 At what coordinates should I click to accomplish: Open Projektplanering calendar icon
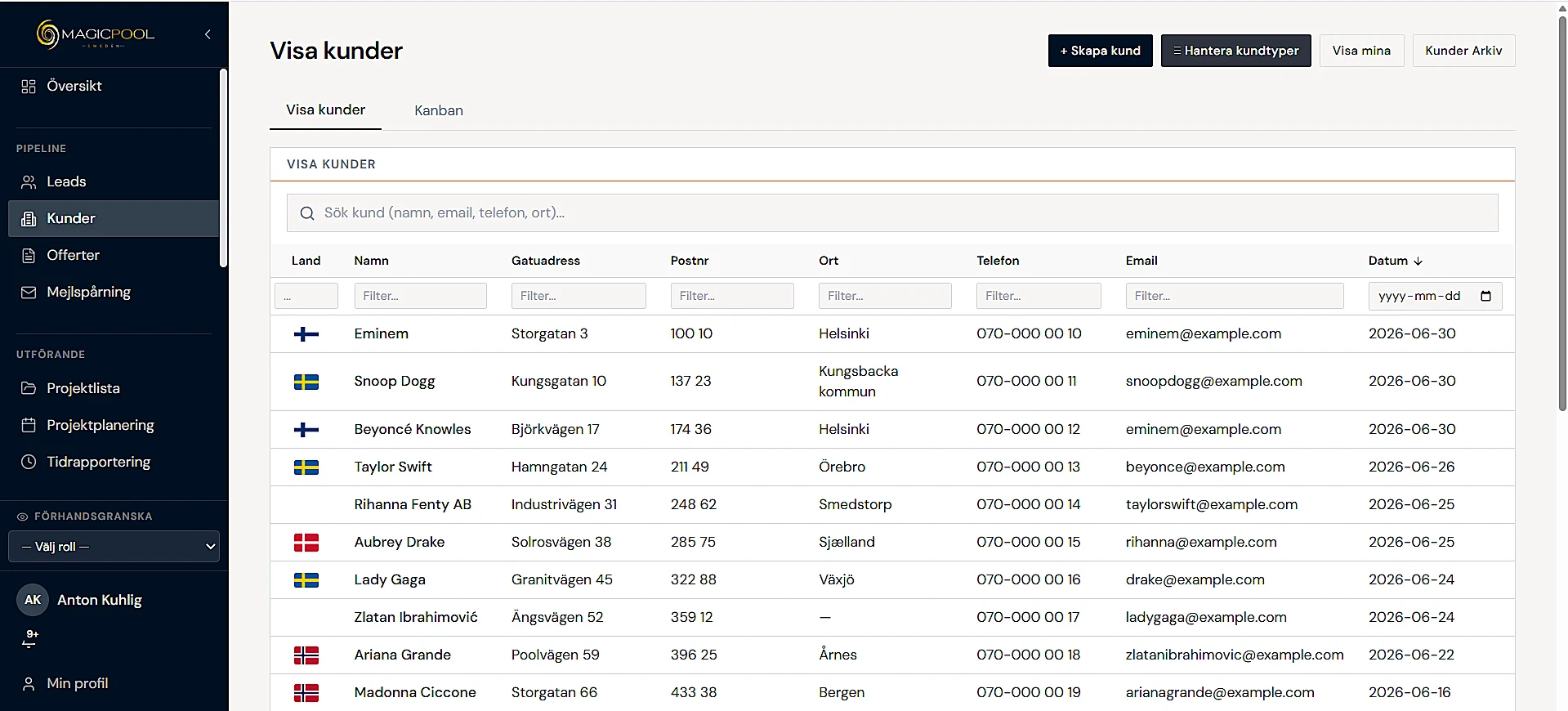(29, 425)
